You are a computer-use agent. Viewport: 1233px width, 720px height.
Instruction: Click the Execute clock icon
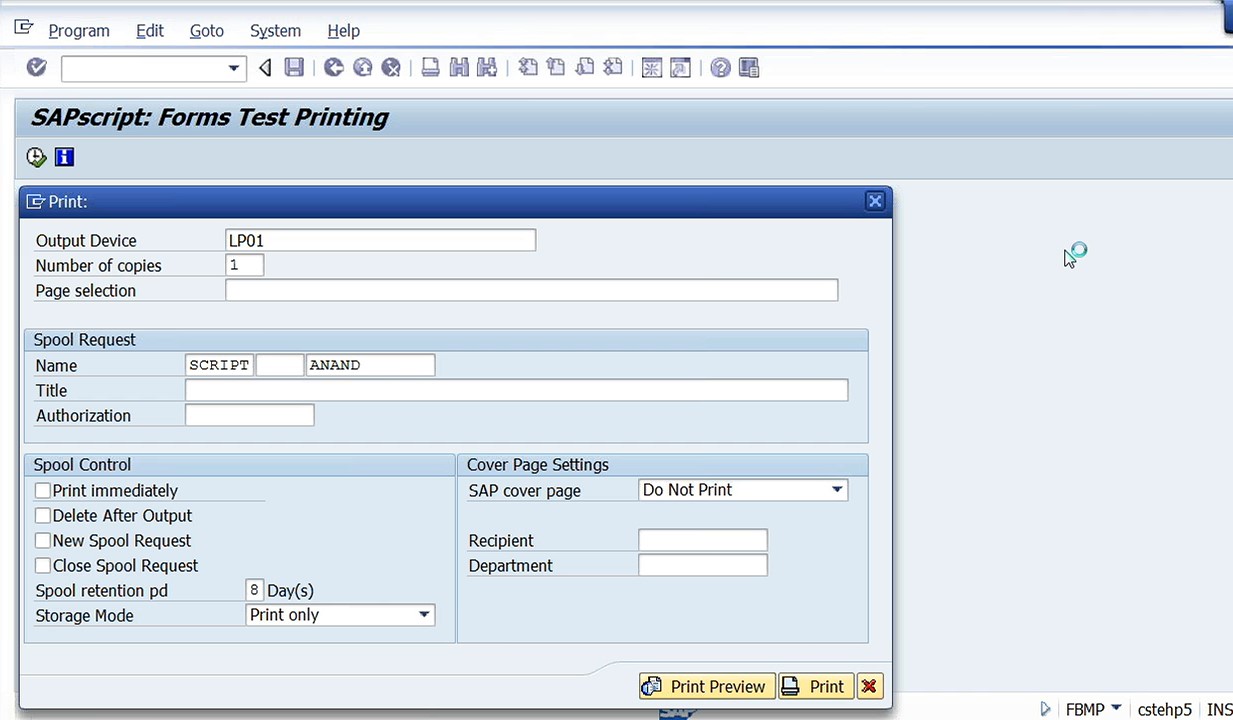[37, 157]
